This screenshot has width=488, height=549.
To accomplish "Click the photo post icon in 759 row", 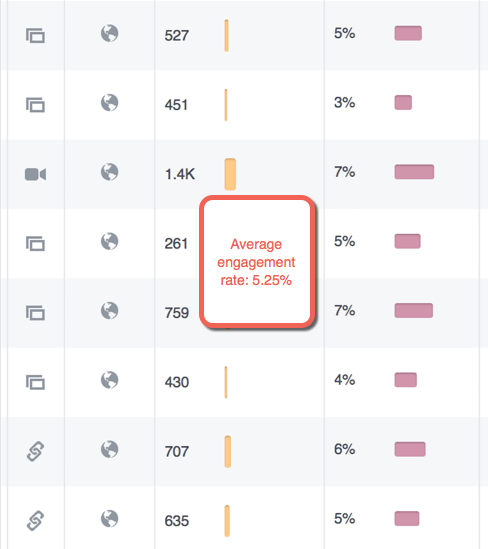I will 35,313.
